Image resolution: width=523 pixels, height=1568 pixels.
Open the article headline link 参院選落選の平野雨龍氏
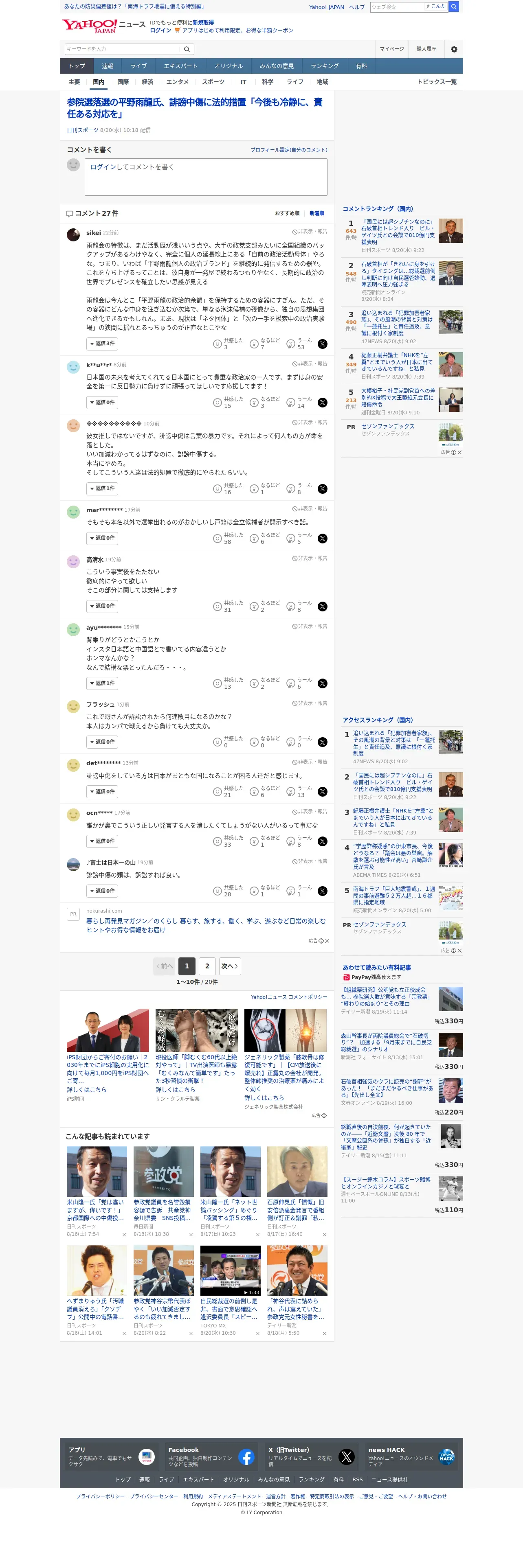click(195, 108)
